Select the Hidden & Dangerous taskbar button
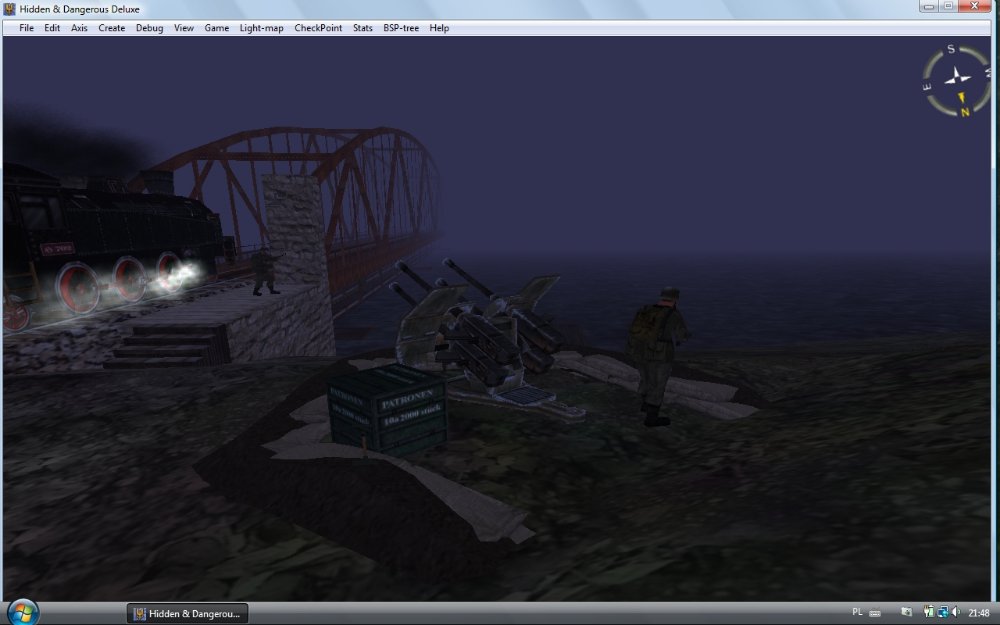1000x625 pixels. pyautogui.click(x=187, y=614)
